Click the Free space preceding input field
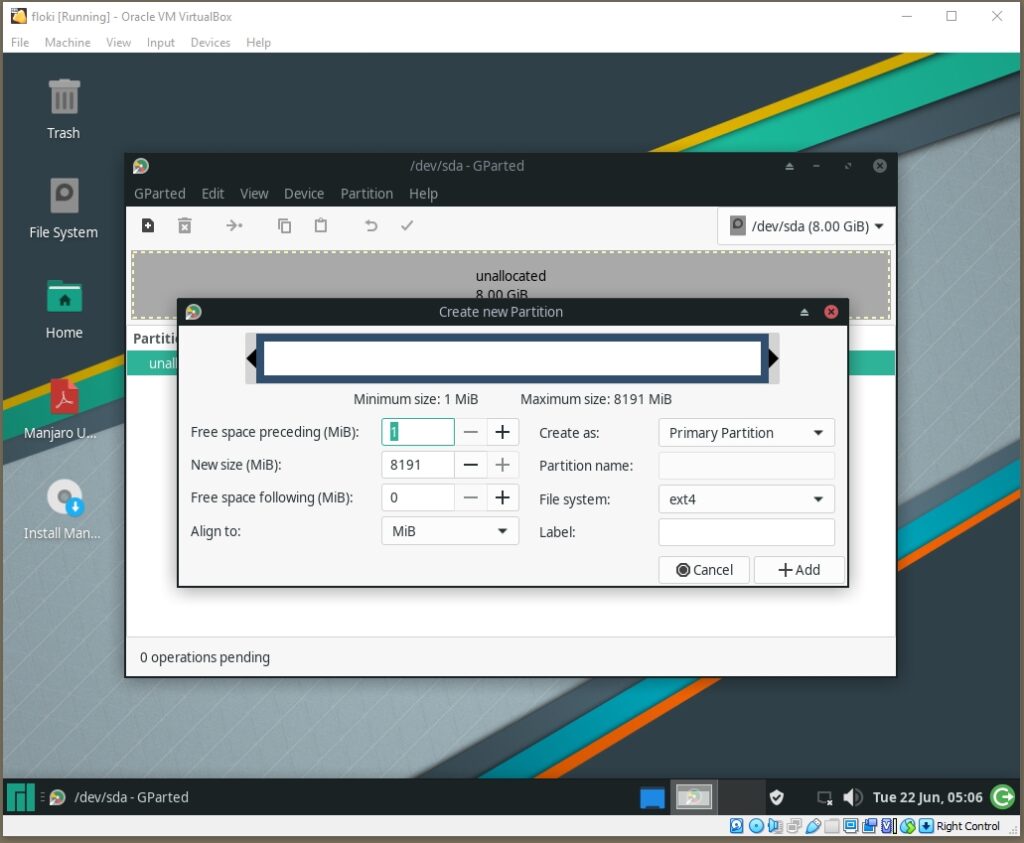 pyautogui.click(x=418, y=432)
